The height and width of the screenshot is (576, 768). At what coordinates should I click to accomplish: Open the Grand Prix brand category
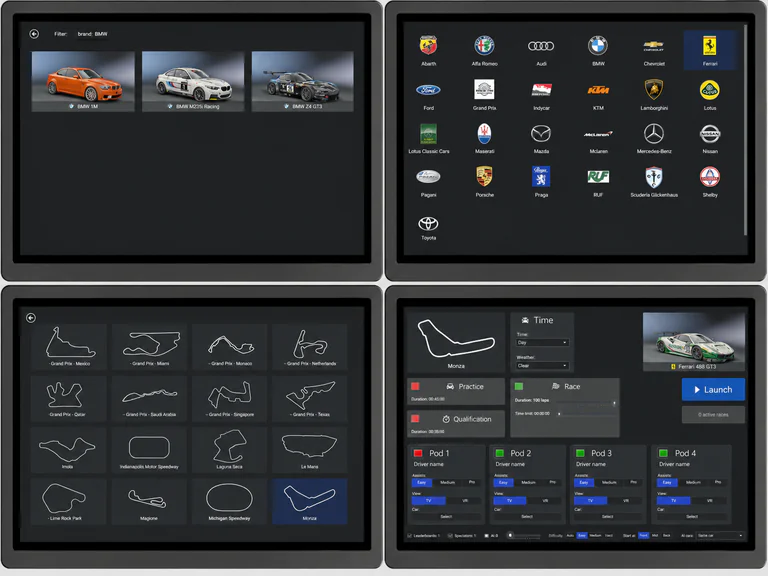(x=484, y=90)
